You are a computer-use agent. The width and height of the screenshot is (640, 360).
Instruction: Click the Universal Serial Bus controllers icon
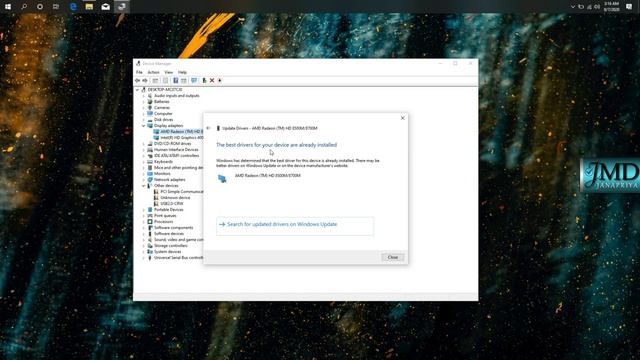pyautogui.click(x=150, y=258)
